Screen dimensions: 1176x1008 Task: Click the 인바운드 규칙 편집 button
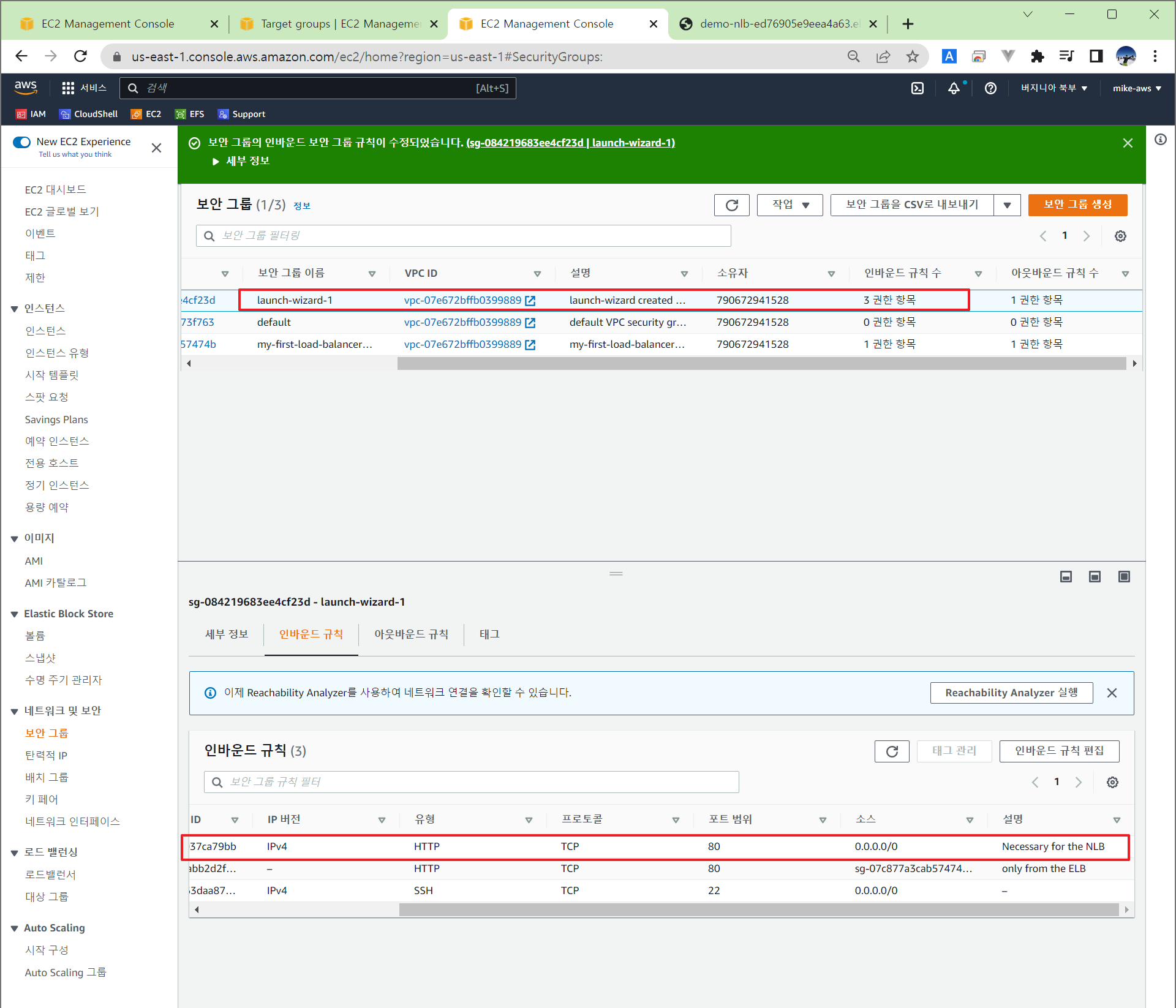(1059, 751)
